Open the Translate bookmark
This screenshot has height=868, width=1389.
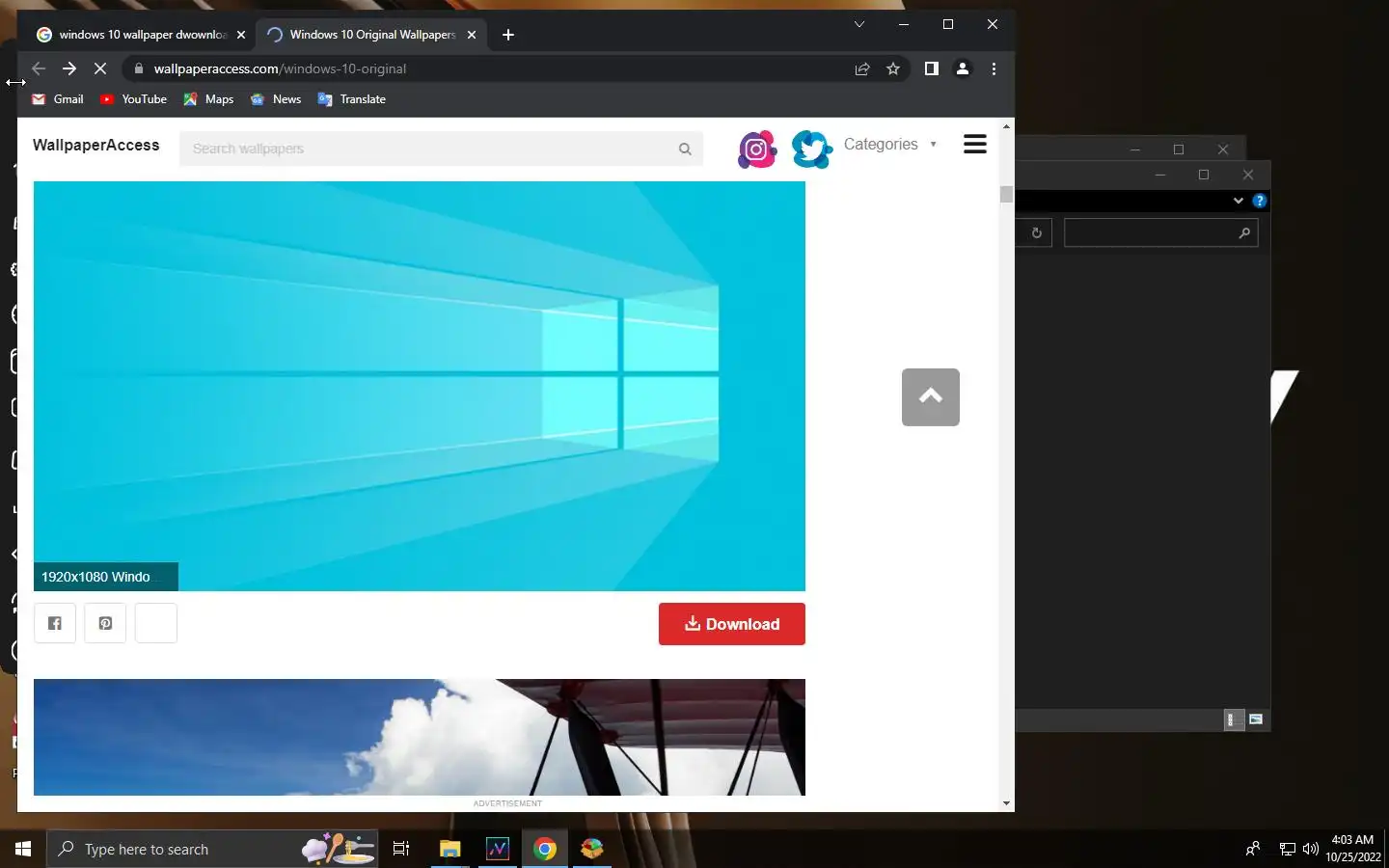pos(352,99)
